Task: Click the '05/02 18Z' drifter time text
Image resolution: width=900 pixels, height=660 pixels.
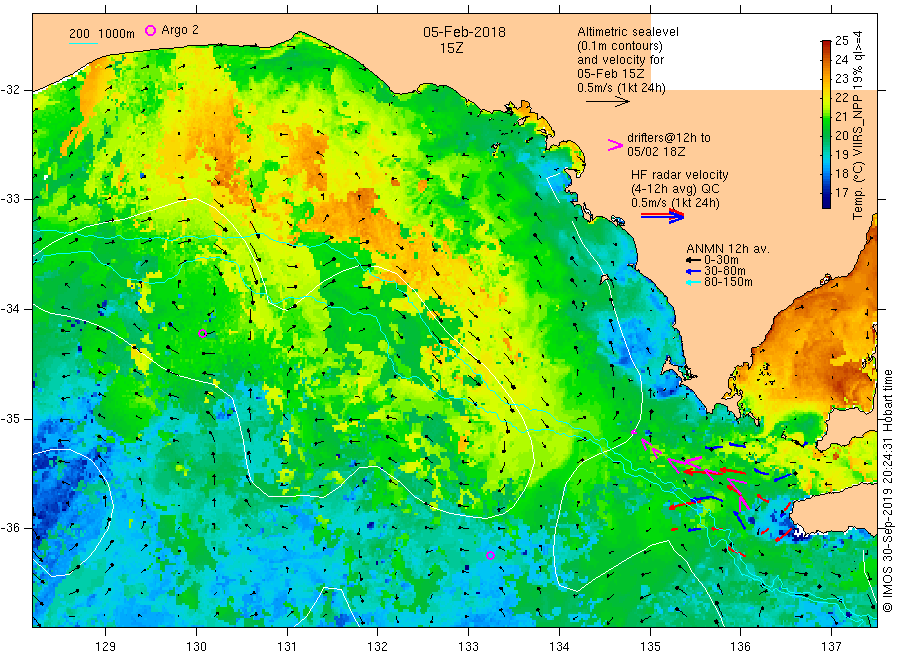Action: [656, 152]
